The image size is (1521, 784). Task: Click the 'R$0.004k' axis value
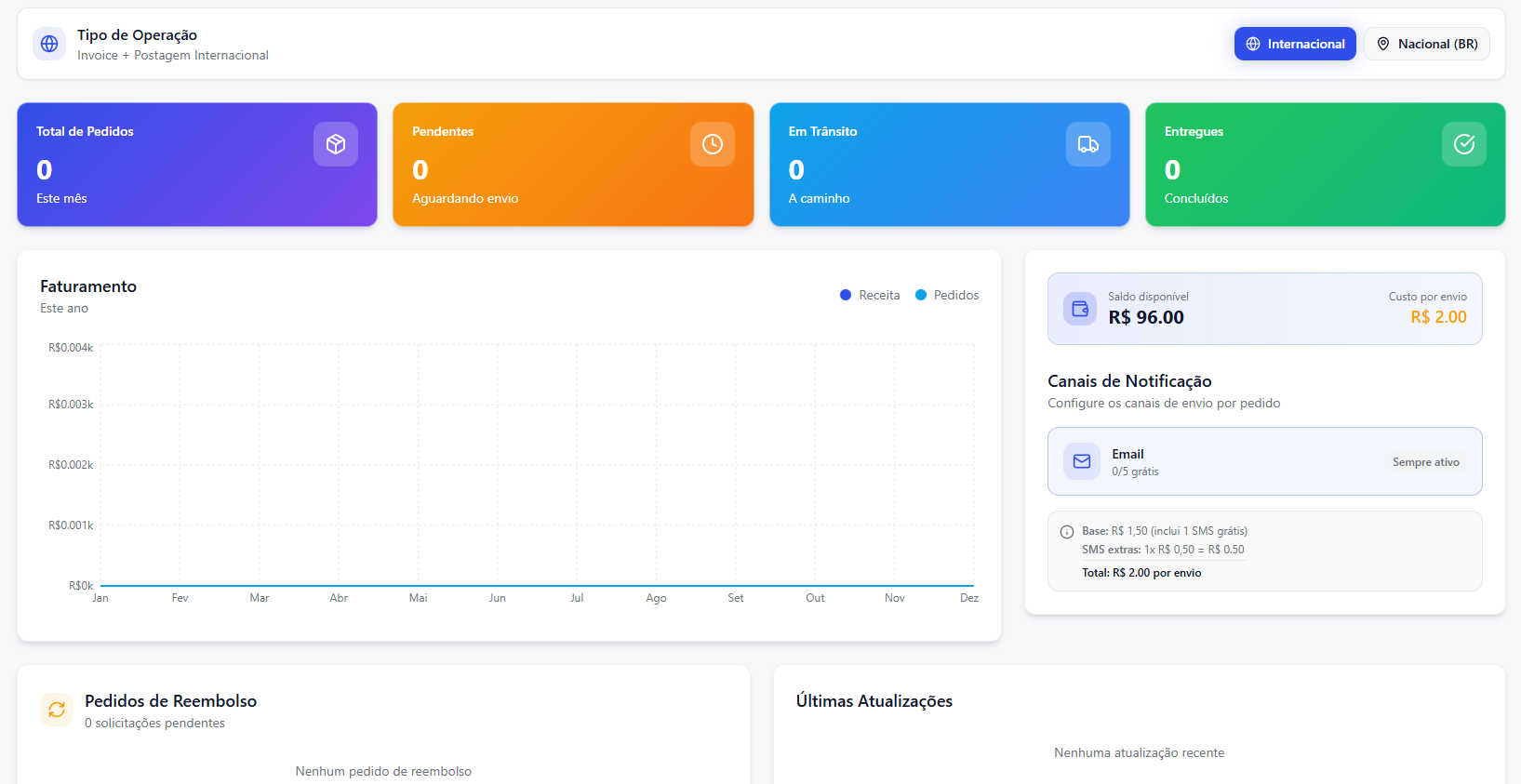(x=71, y=348)
